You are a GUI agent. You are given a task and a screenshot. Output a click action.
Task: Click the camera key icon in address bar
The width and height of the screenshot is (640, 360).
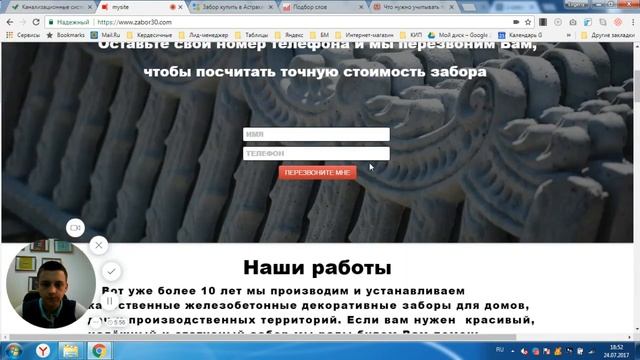pyautogui.click(x=516, y=22)
